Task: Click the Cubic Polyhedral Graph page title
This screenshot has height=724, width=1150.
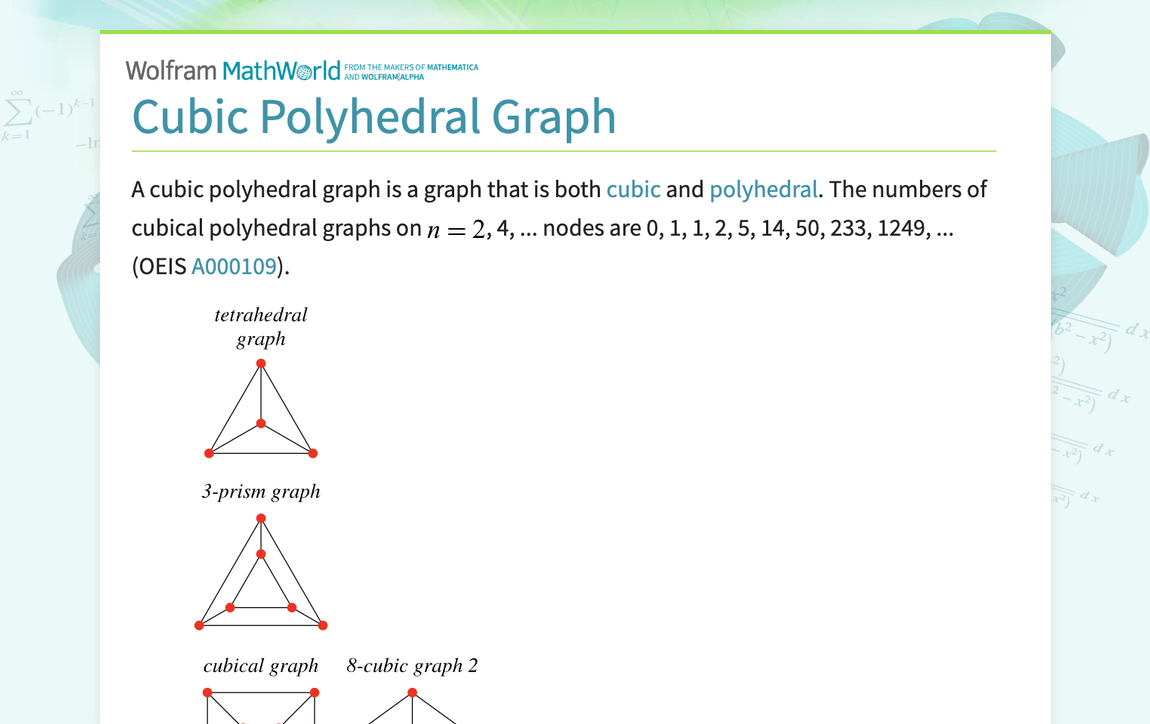Action: (x=374, y=117)
